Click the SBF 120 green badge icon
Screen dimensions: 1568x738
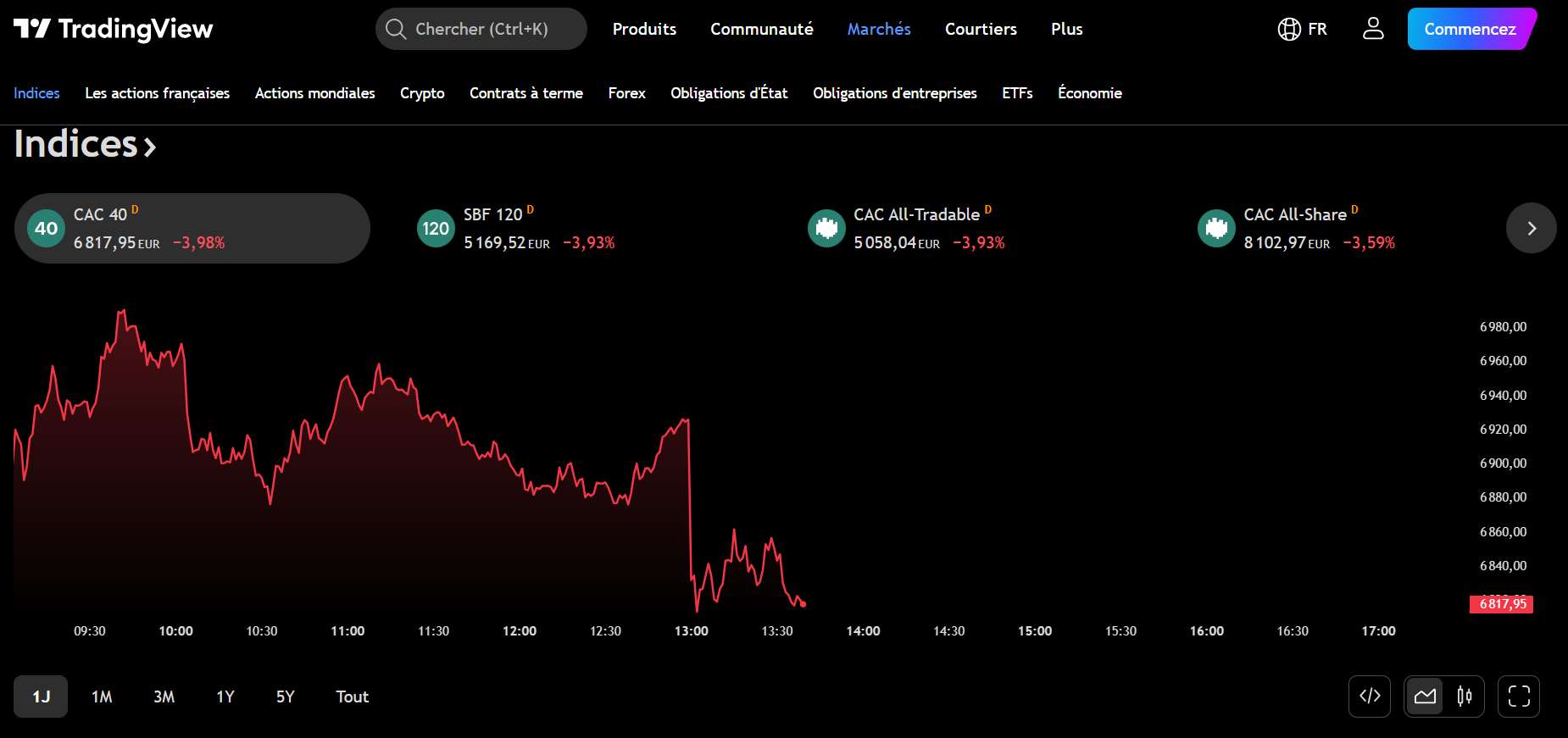[436, 228]
